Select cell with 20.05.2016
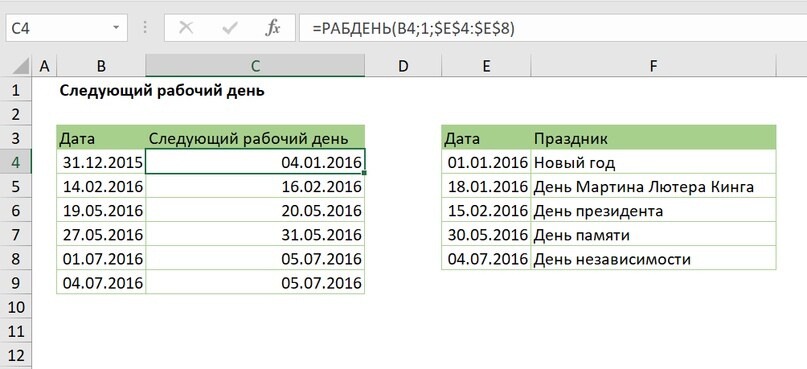 pos(255,210)
